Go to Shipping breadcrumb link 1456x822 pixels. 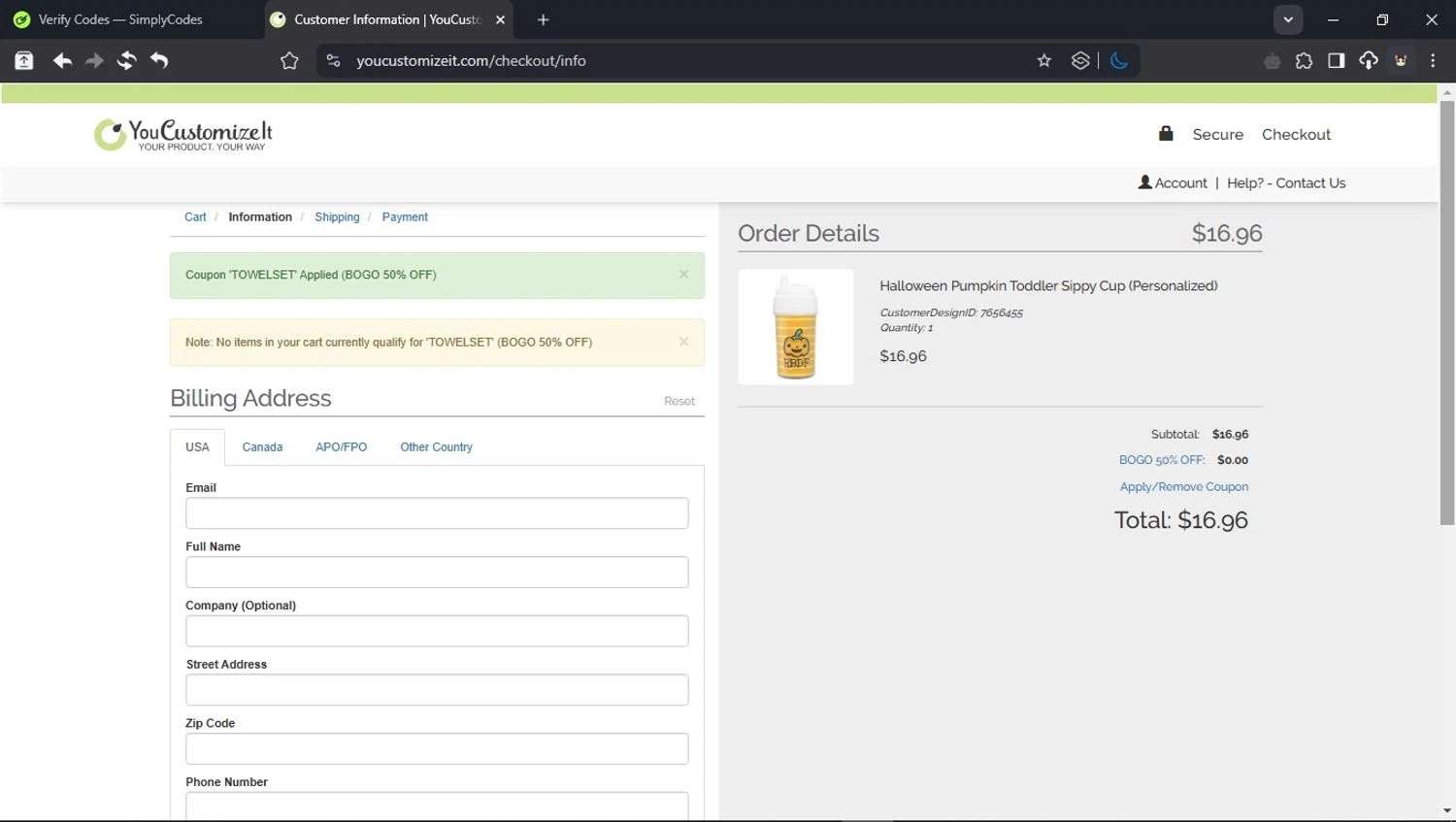tap(337, 217)
